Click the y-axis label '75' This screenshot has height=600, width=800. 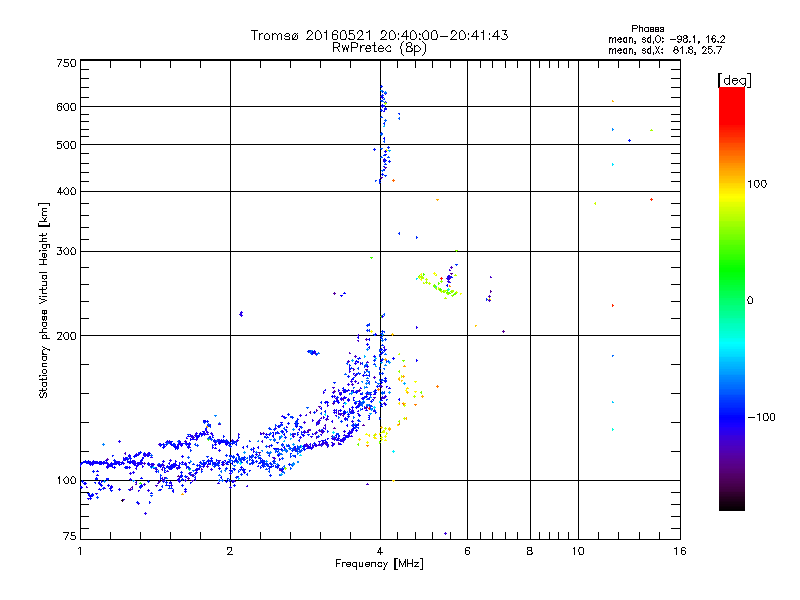click(x=70, y=536)
